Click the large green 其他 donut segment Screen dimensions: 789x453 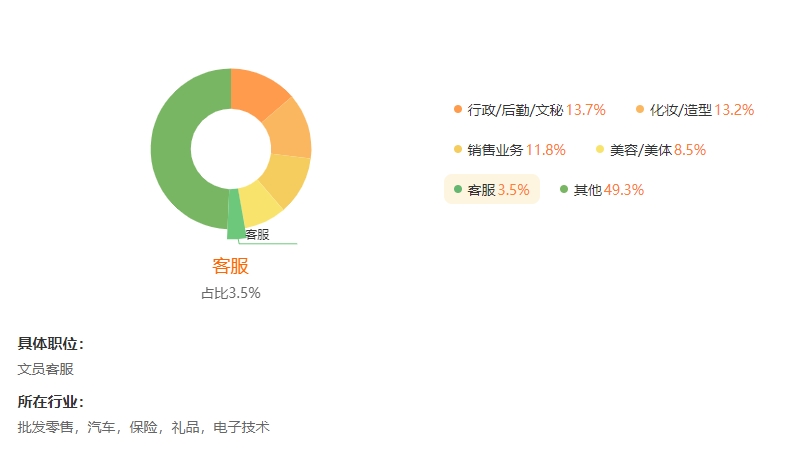(x=171, y=151)
